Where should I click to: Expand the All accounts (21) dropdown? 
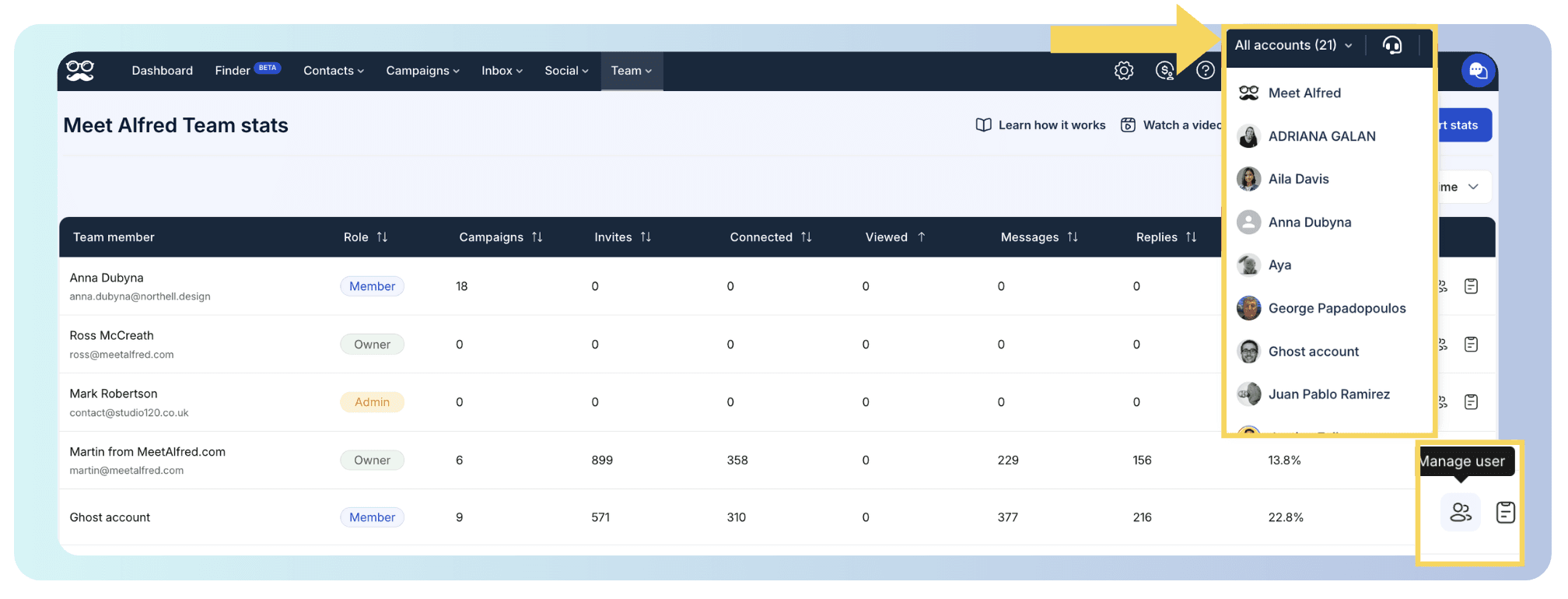pos(1293,45)
